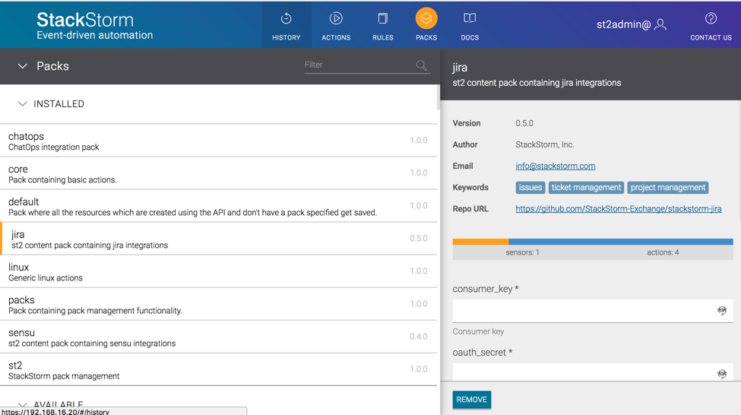Screen dimensions: 741x415
Task: Select the linux pack
Action: coord(218,271)
